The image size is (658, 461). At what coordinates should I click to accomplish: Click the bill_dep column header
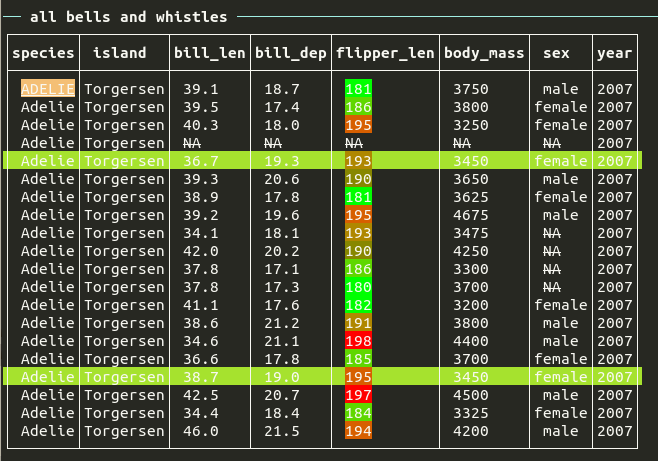[289, 53]
